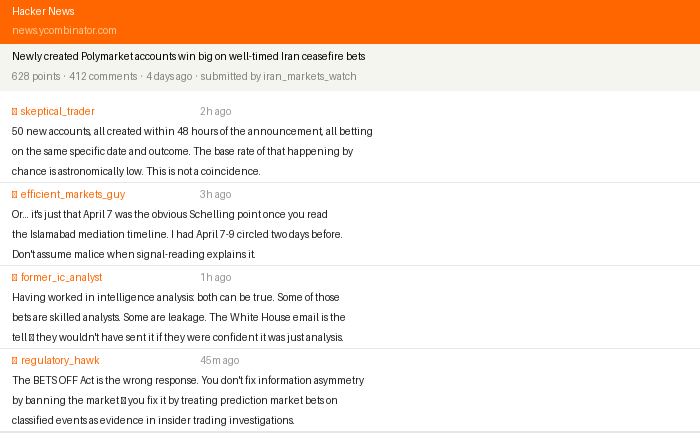
Task: Open the news.ycombinator.com site link
Action: click(64, 30)
